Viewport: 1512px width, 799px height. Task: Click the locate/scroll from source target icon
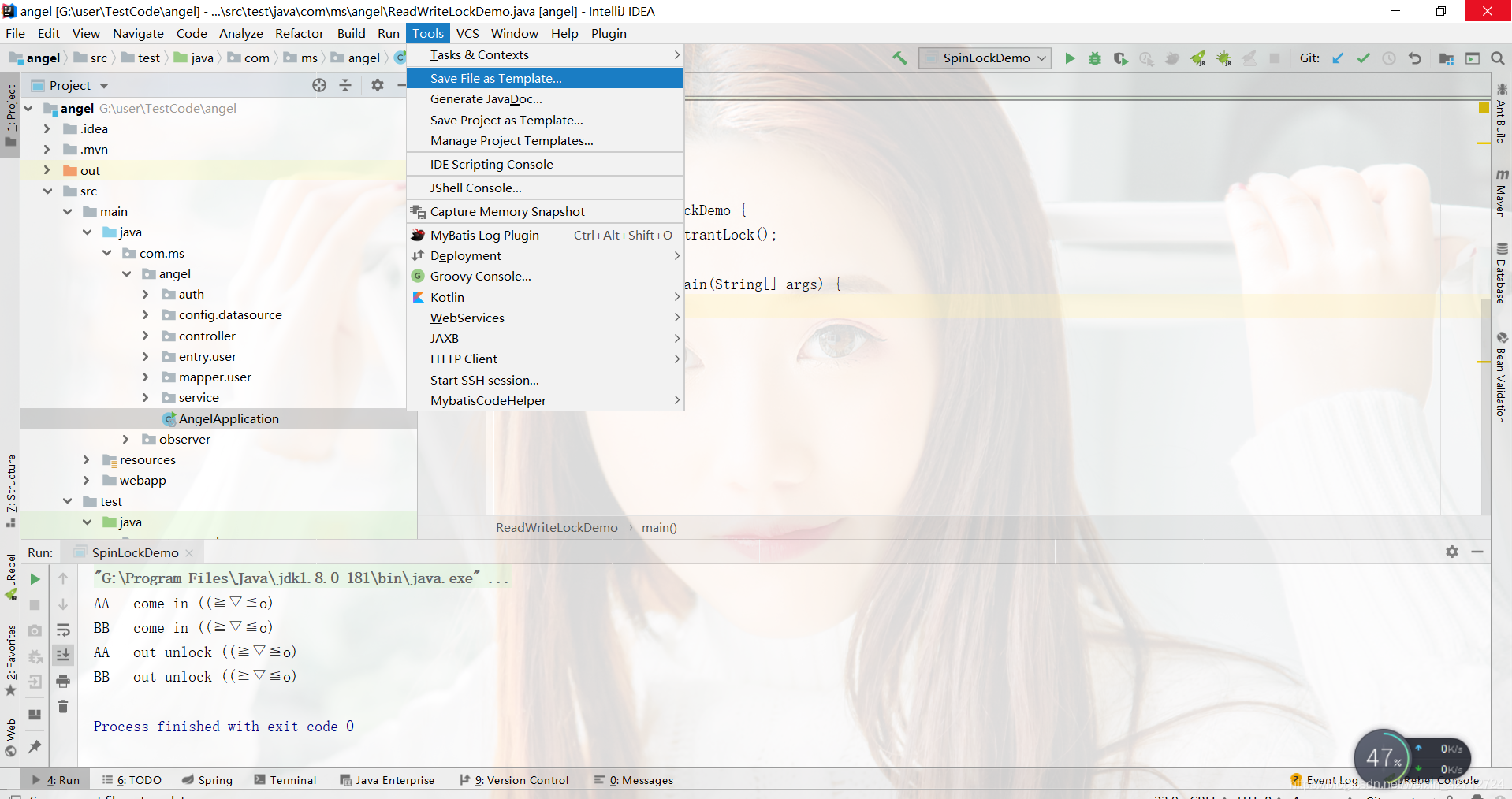319,85
